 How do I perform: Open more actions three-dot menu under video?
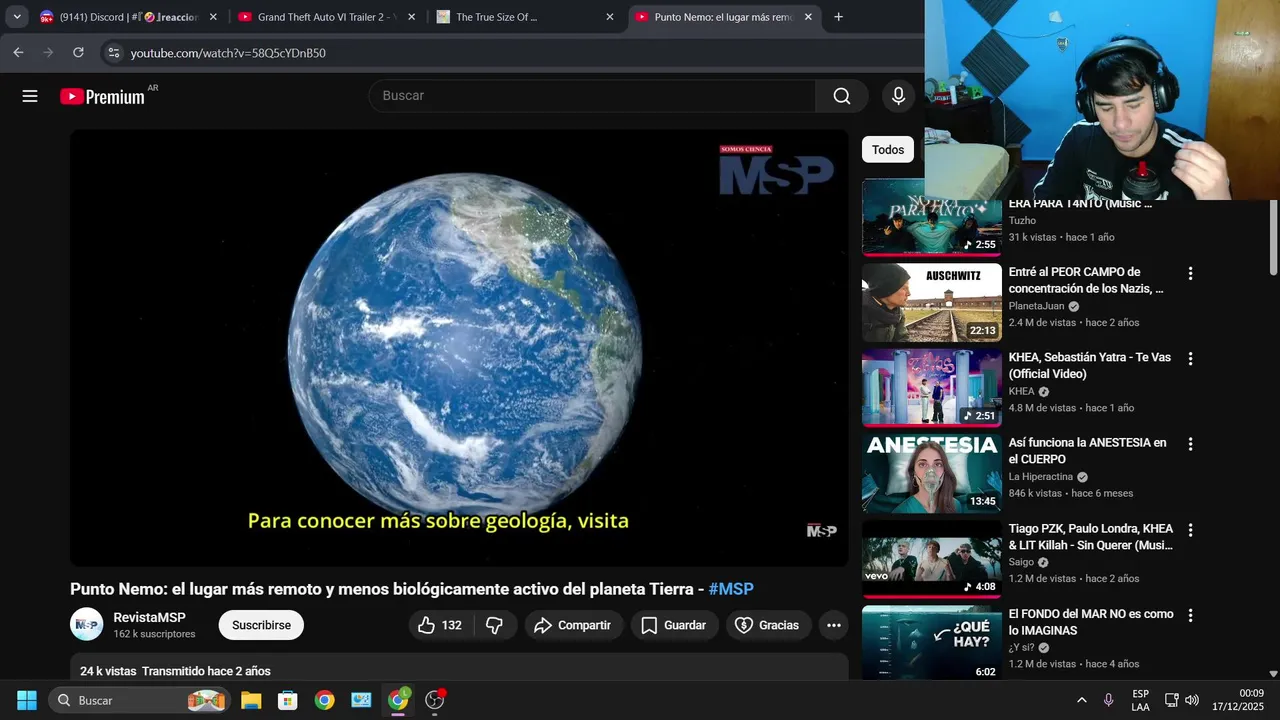coord(834,625)
